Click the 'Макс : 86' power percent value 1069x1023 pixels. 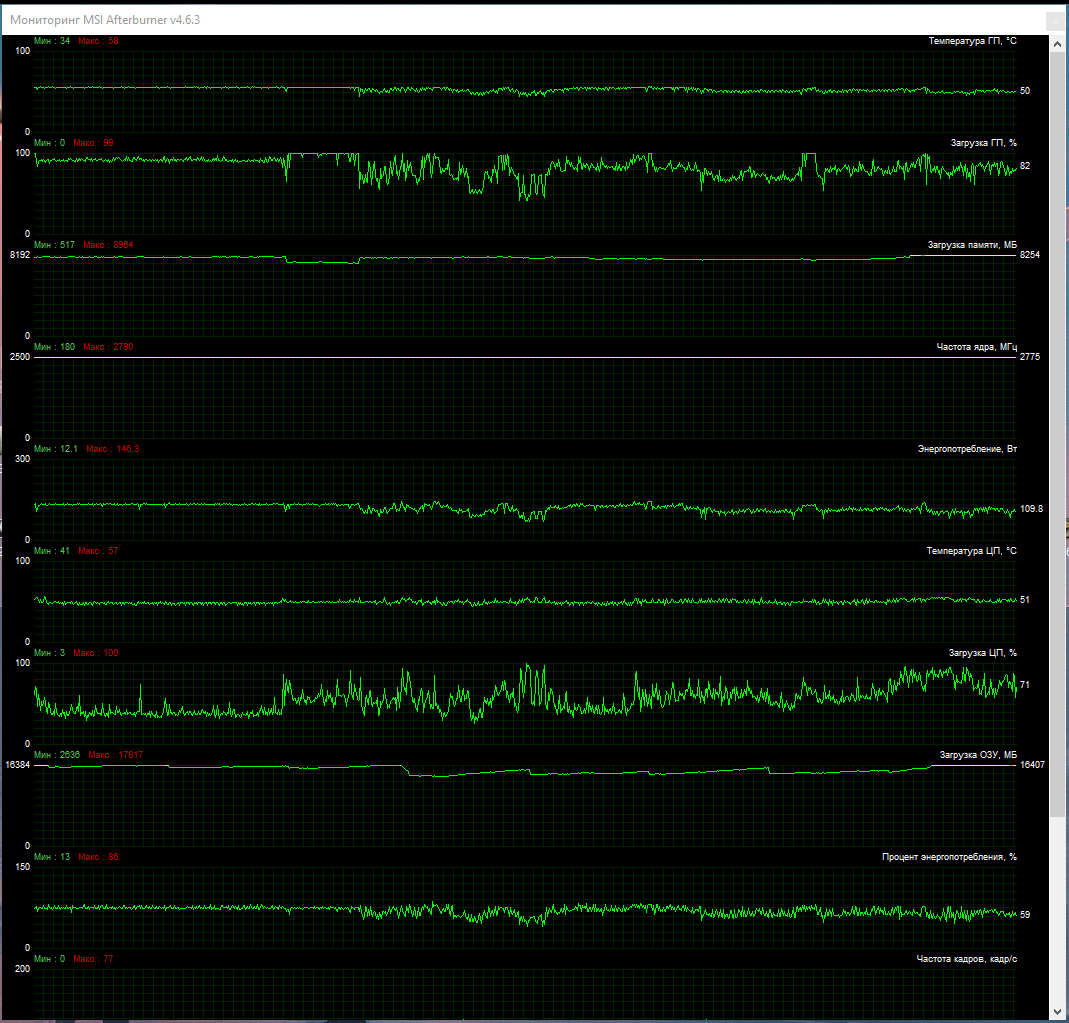(x=98, y=857)
